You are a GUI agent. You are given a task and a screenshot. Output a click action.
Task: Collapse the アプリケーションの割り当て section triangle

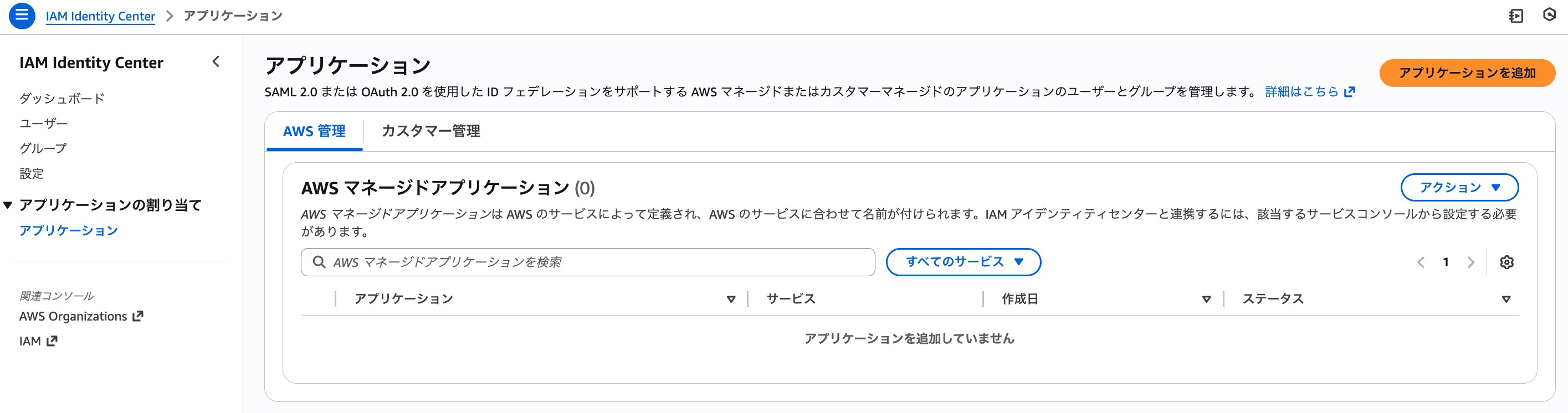coord(7,205)
